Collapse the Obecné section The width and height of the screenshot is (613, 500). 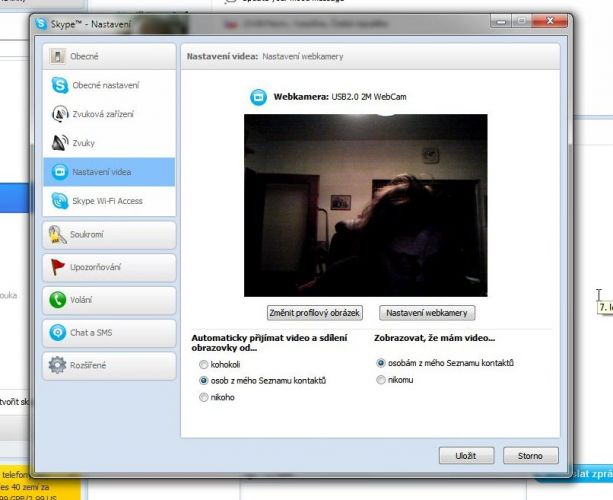click(x=109, y=56)
